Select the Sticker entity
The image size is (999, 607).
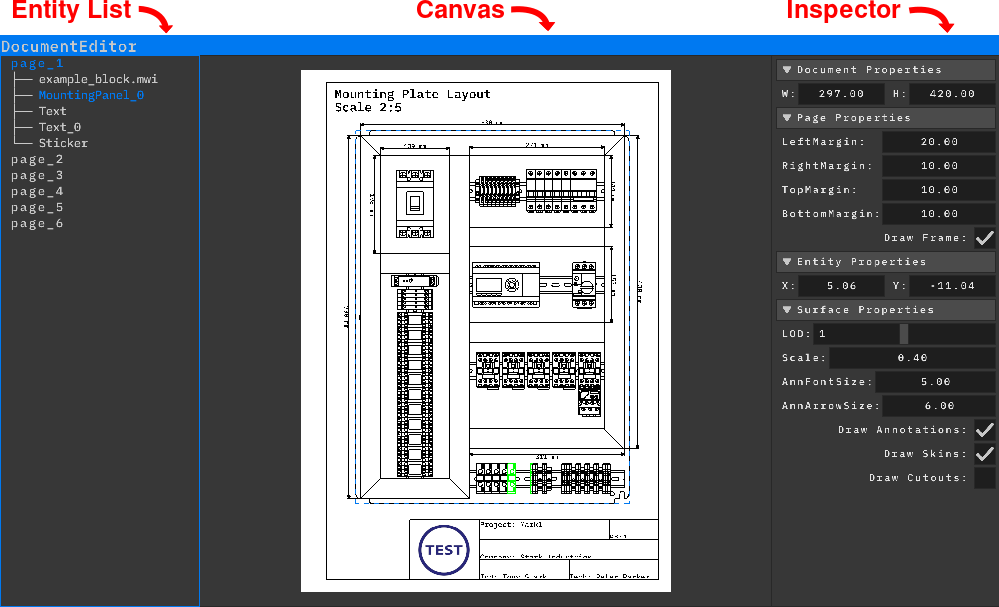[63, 143]
